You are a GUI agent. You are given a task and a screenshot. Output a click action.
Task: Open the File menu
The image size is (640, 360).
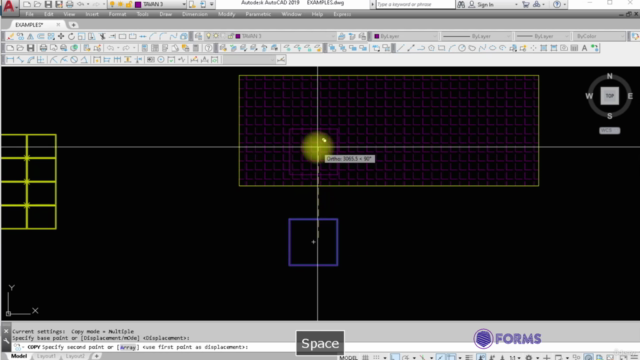(29, 14)
